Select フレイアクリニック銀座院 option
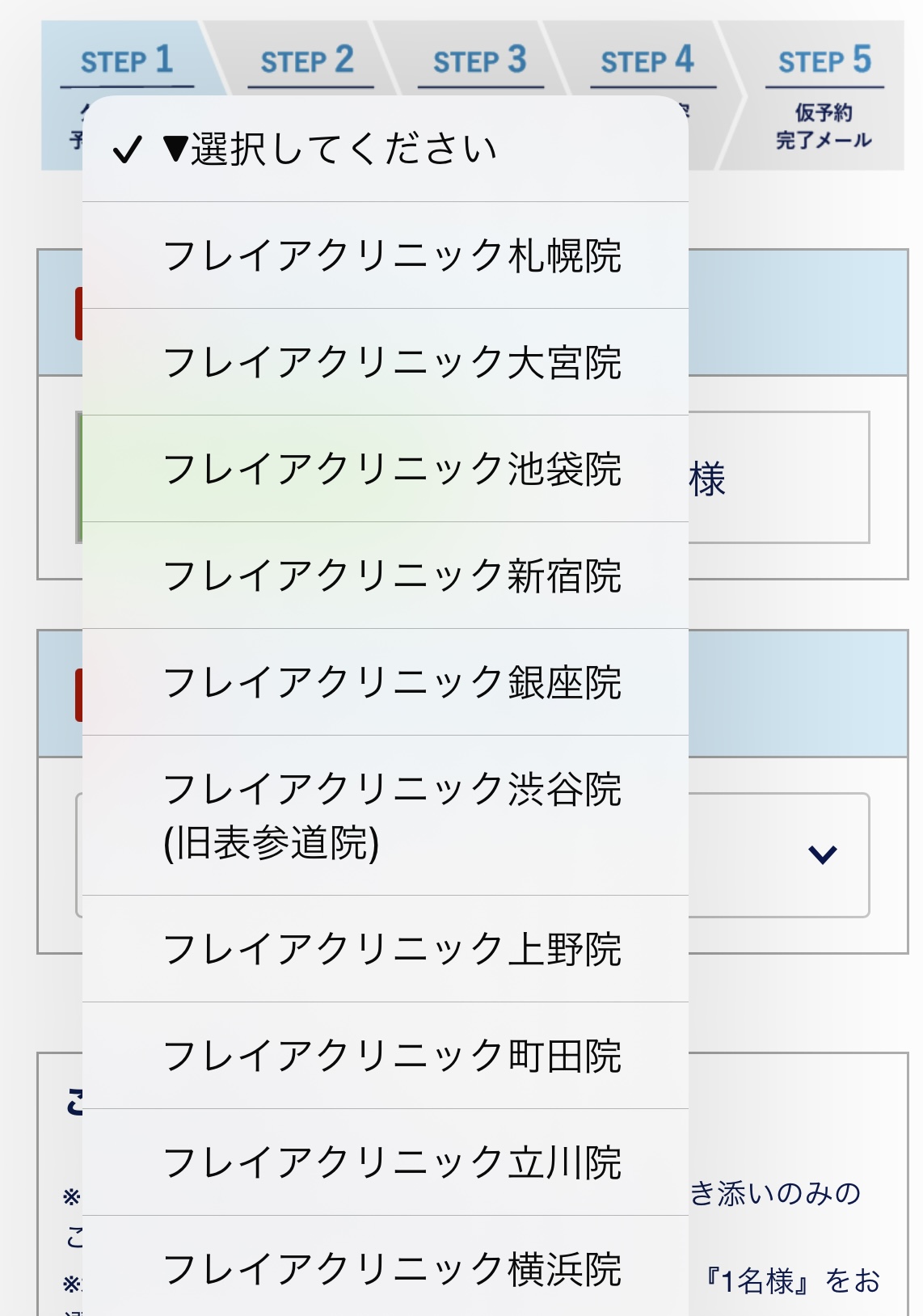 392,682
